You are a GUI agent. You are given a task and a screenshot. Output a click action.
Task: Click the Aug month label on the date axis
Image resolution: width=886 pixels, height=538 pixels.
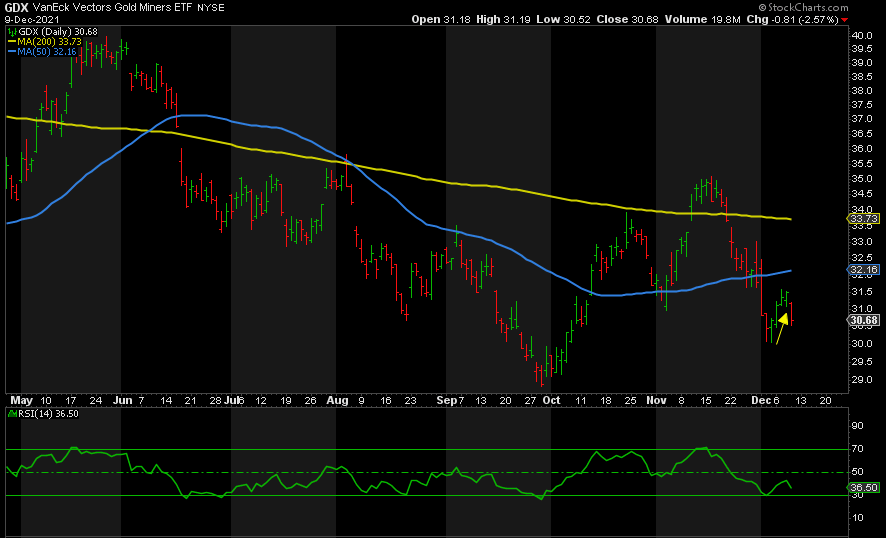[337, 400]
